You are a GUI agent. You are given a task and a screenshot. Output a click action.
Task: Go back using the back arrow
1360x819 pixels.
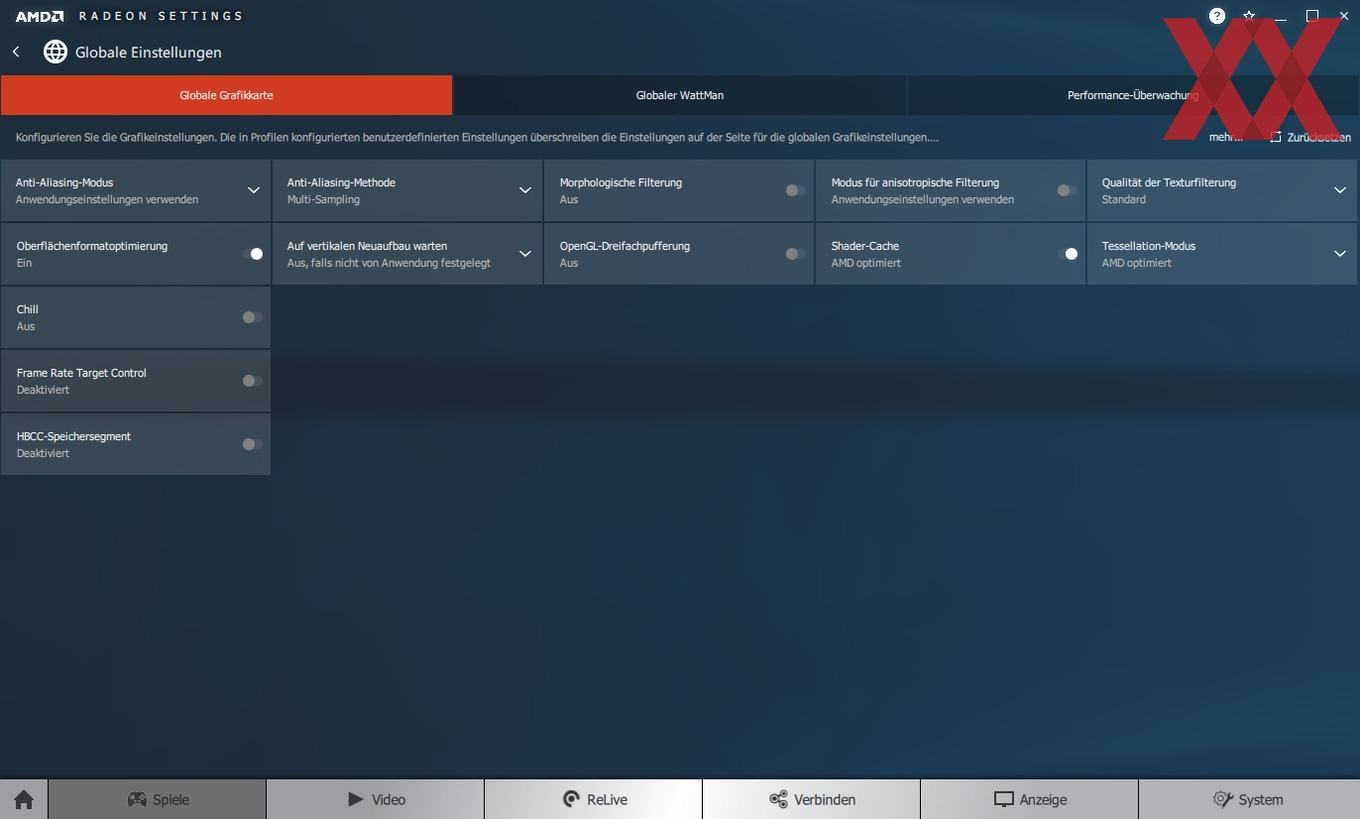point(16,52)
